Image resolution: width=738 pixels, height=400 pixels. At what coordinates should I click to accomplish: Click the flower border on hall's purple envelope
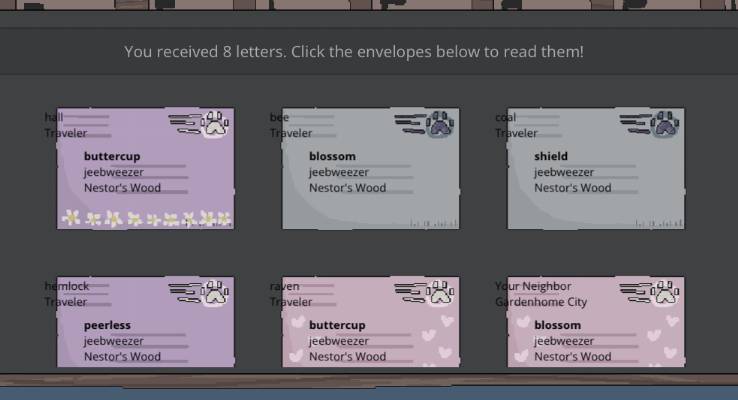[x=146, y=218]
